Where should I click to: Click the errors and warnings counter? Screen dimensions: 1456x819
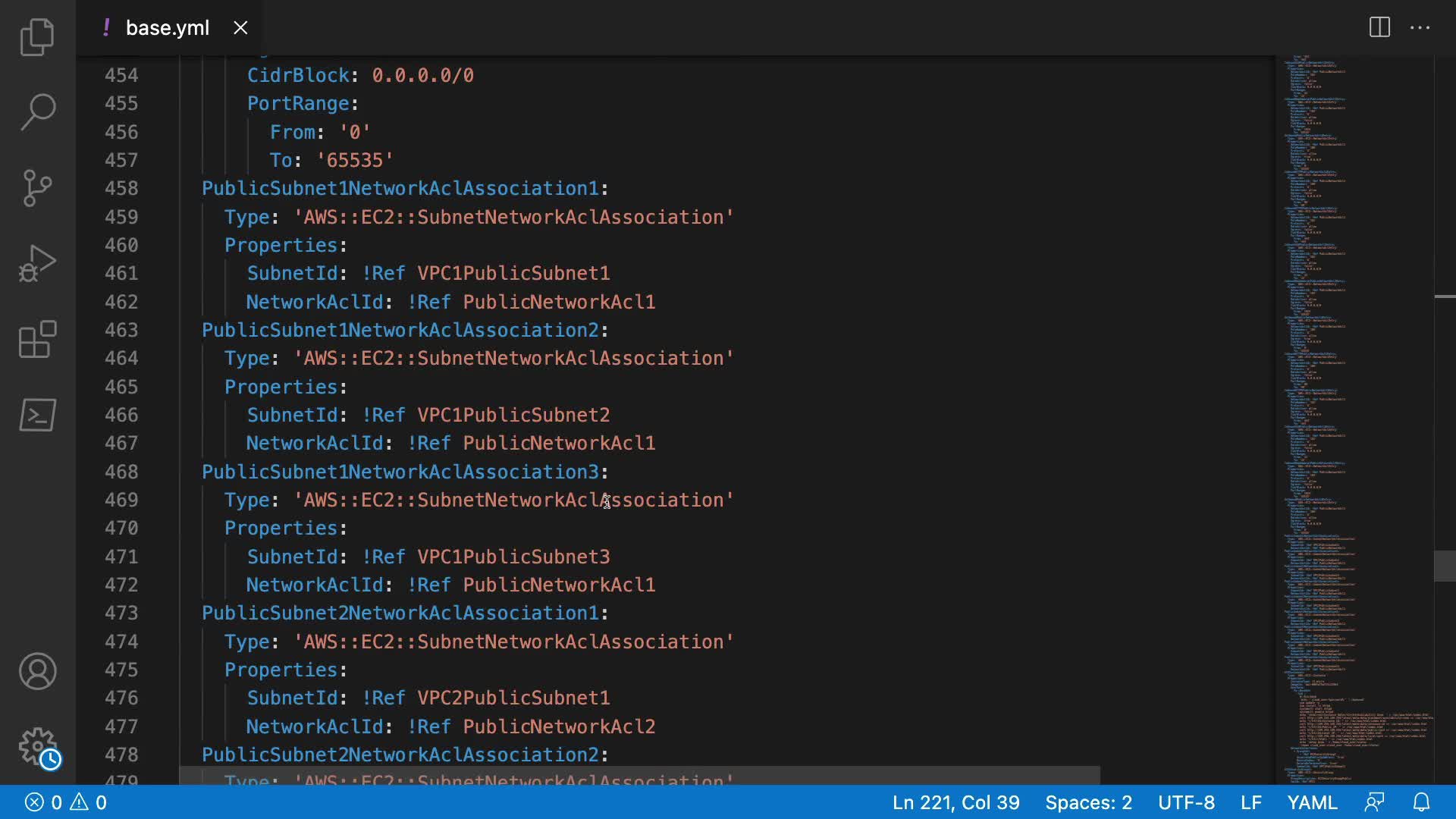coord(66,802)
